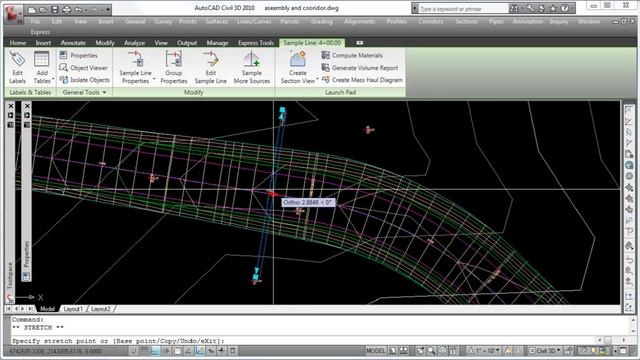Click the Pan hand icon in status bar

pos(420,351)
